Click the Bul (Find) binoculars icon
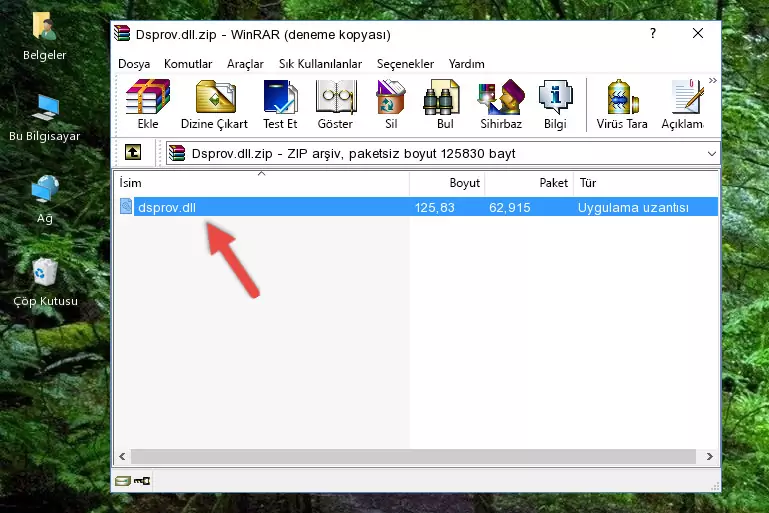Screen dimensions: 769x513 coord(445,104)
